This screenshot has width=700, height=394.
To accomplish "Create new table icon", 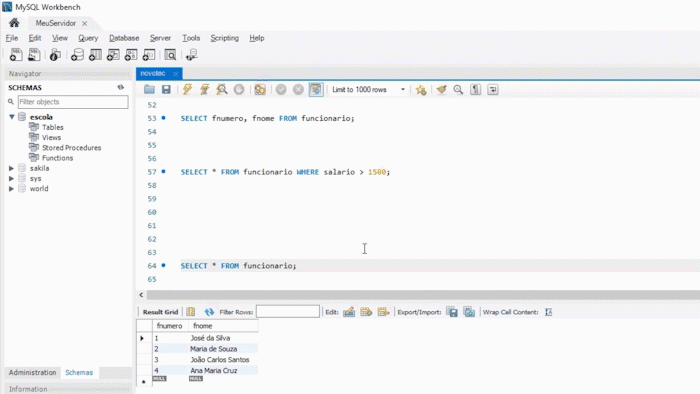I will pos(95,55).
